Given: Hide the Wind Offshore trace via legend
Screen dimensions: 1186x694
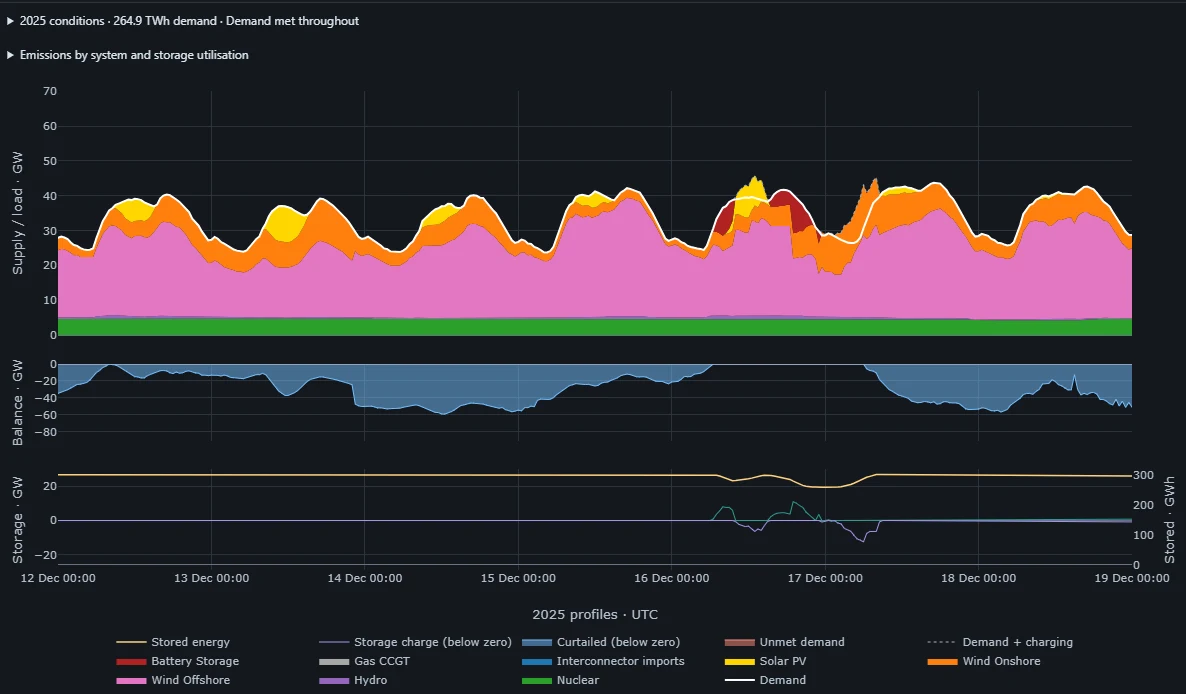Looking at the screenshot, I should coord(172,680).
